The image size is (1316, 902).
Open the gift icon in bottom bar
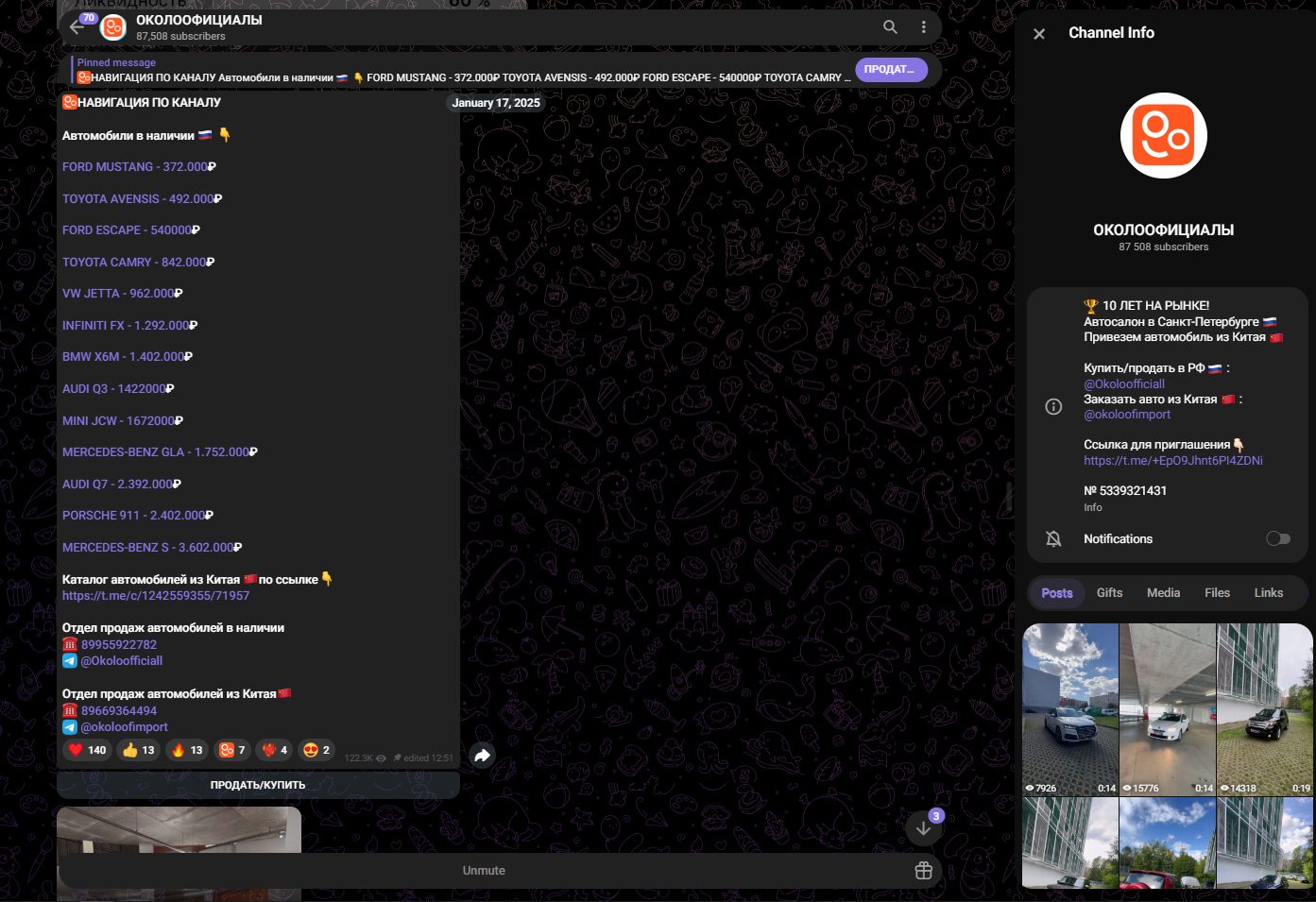pyautogui.click(x=923, y=871)
